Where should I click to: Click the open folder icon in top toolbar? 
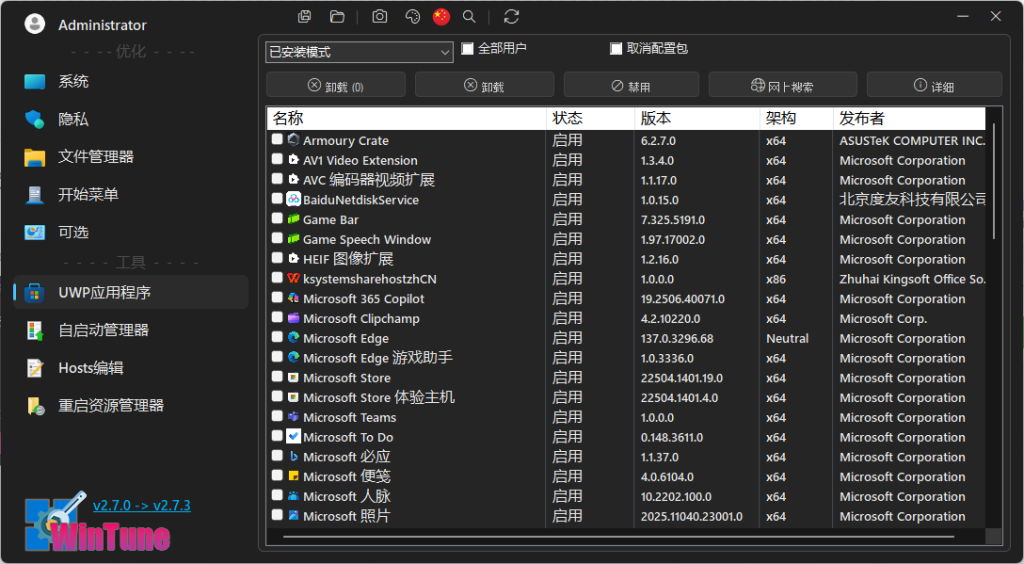point(337,16)
